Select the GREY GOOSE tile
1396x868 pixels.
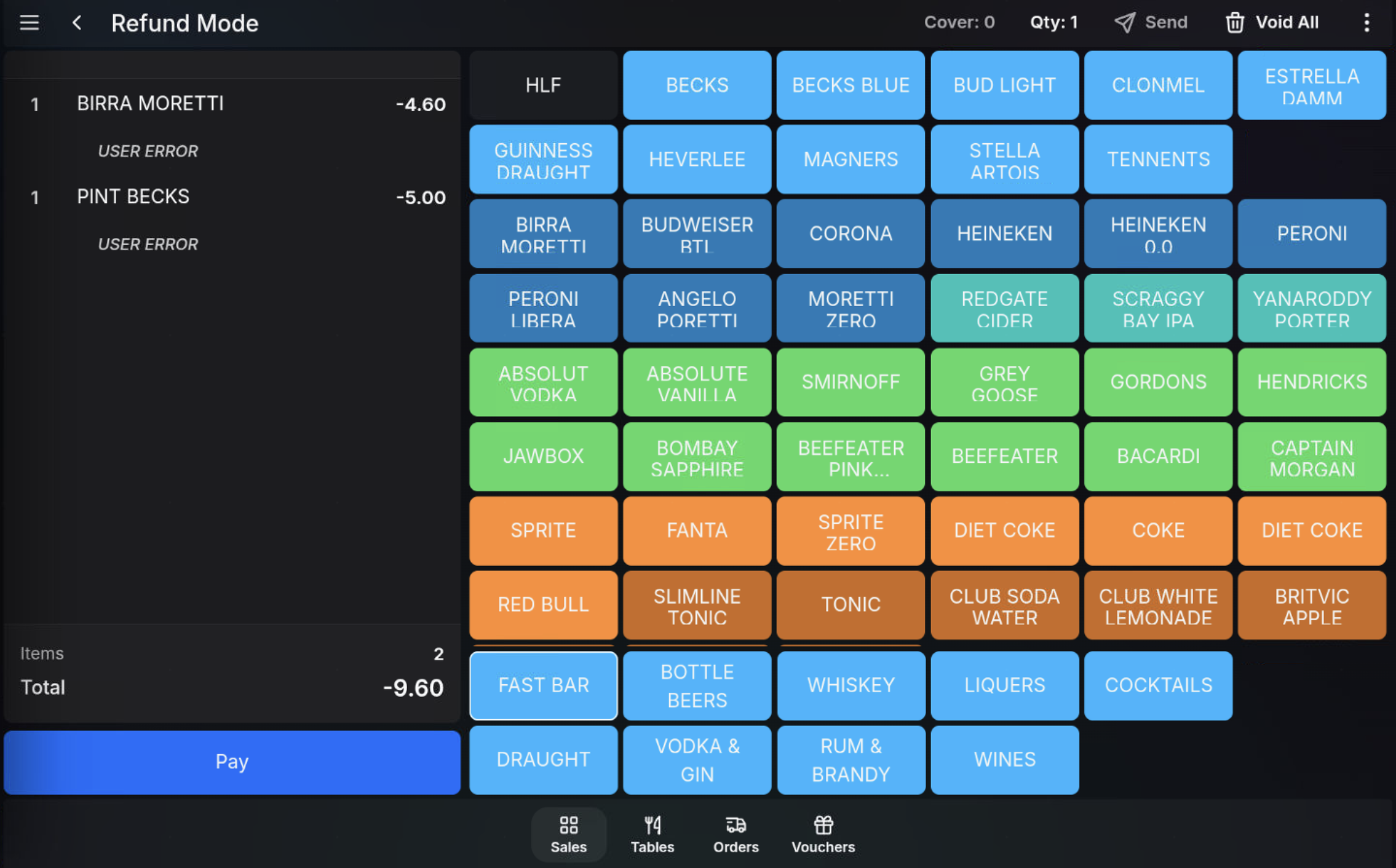[1004, 382]
